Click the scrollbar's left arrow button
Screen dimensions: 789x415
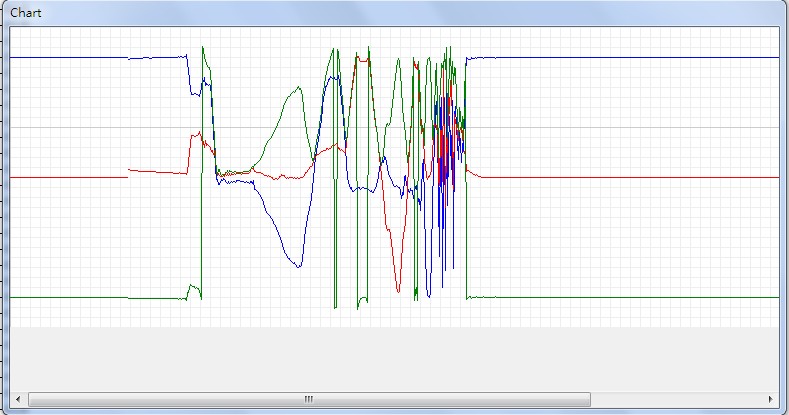tap(19, 399)
